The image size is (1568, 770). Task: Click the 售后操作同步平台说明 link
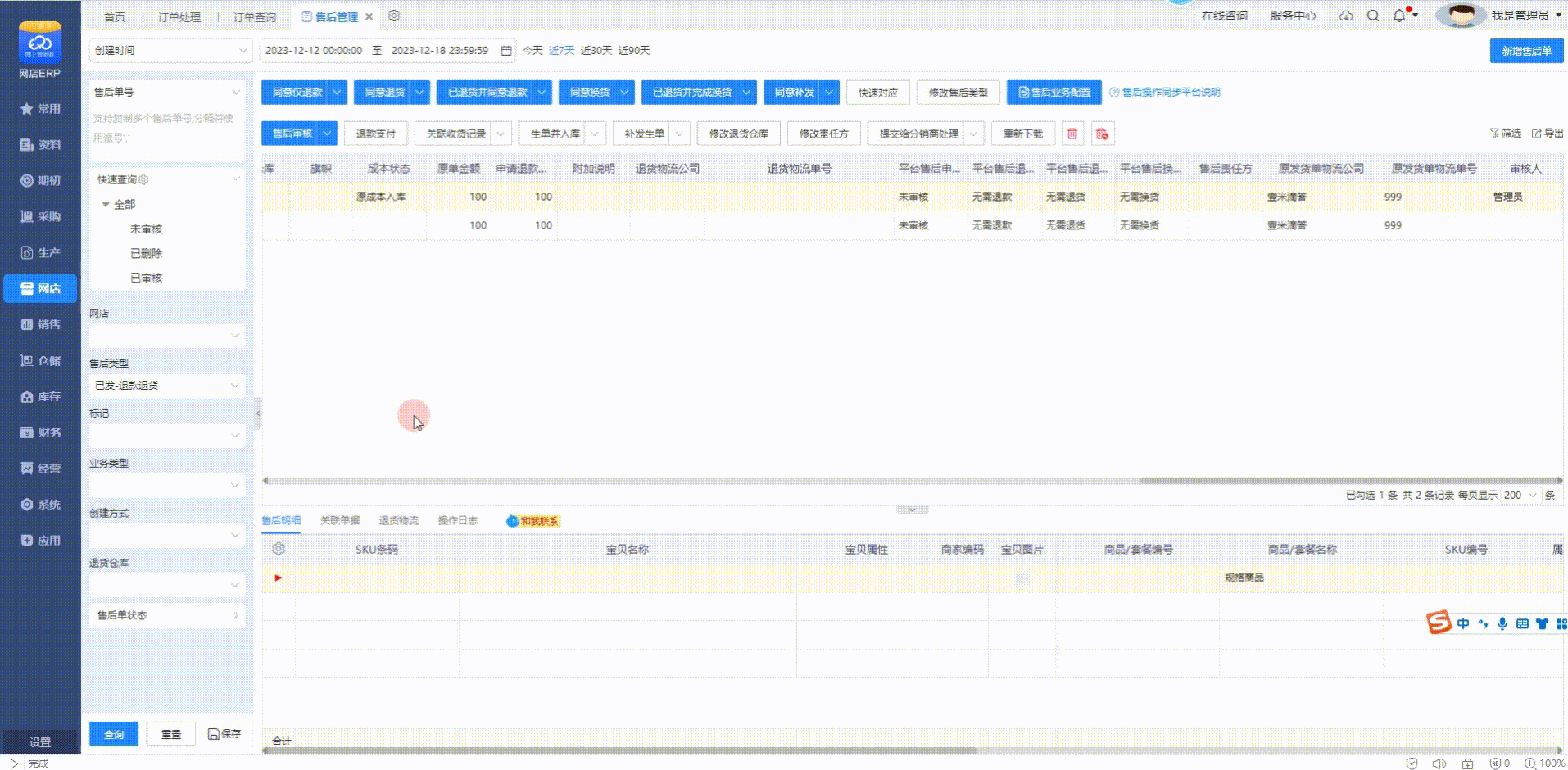pyautogui.click(x=1170, y=93)
